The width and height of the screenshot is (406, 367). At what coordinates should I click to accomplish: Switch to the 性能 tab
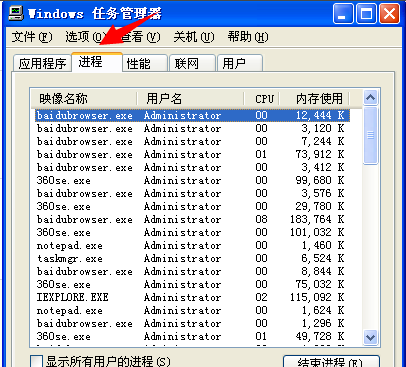(145, 63)
